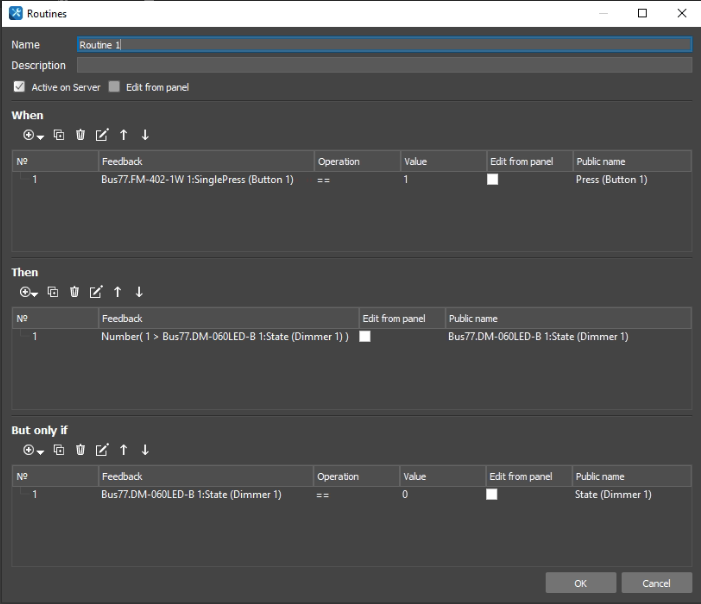This screenshot has width=701, height=604.
Task: Open the edit icon in the Then toolbar
Action: (x=96, y=292)
